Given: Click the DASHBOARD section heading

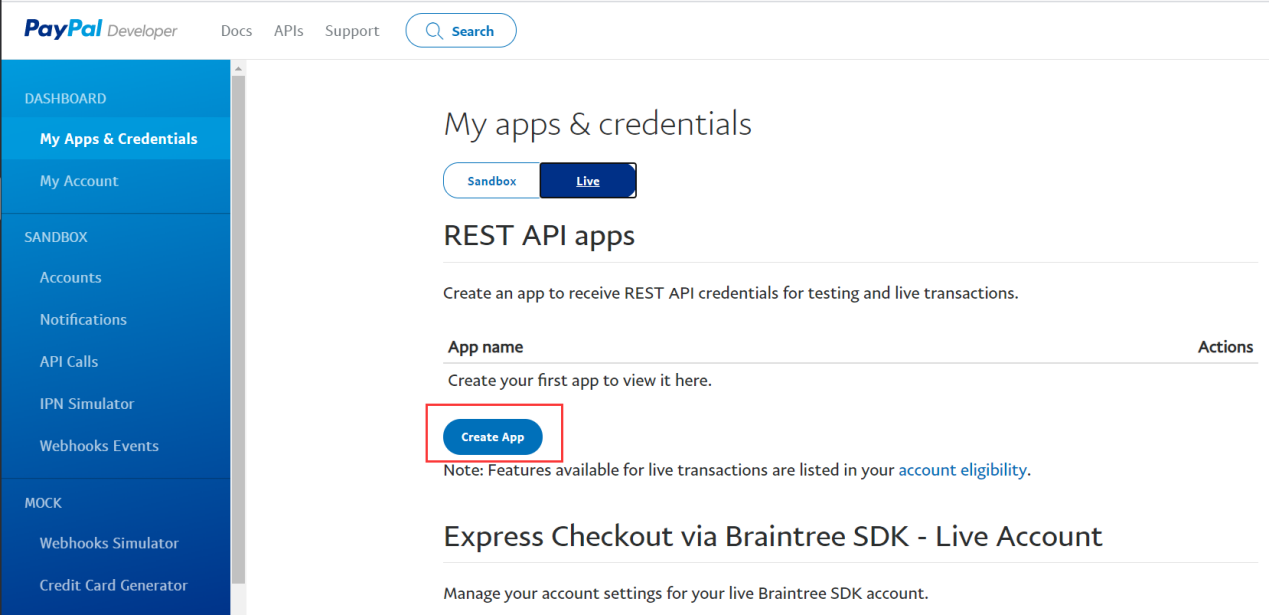Looking at the screenshot, I should tap(65, 98).
